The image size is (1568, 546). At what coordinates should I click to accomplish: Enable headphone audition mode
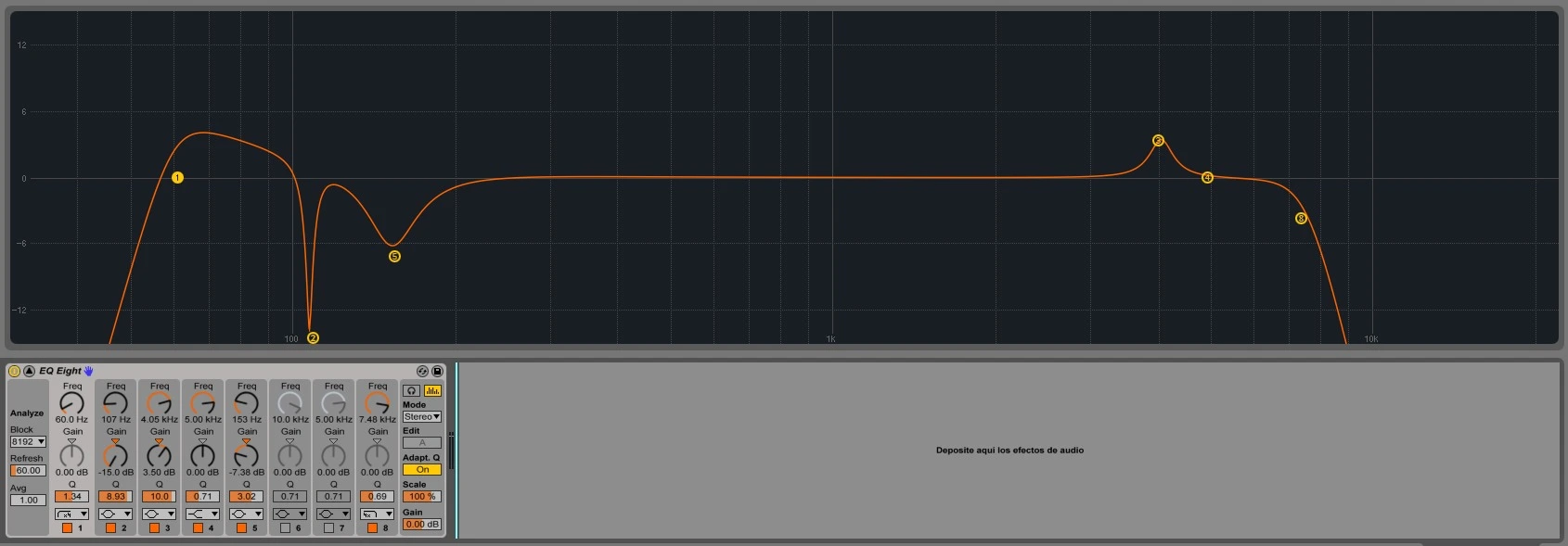pos(412,391)
